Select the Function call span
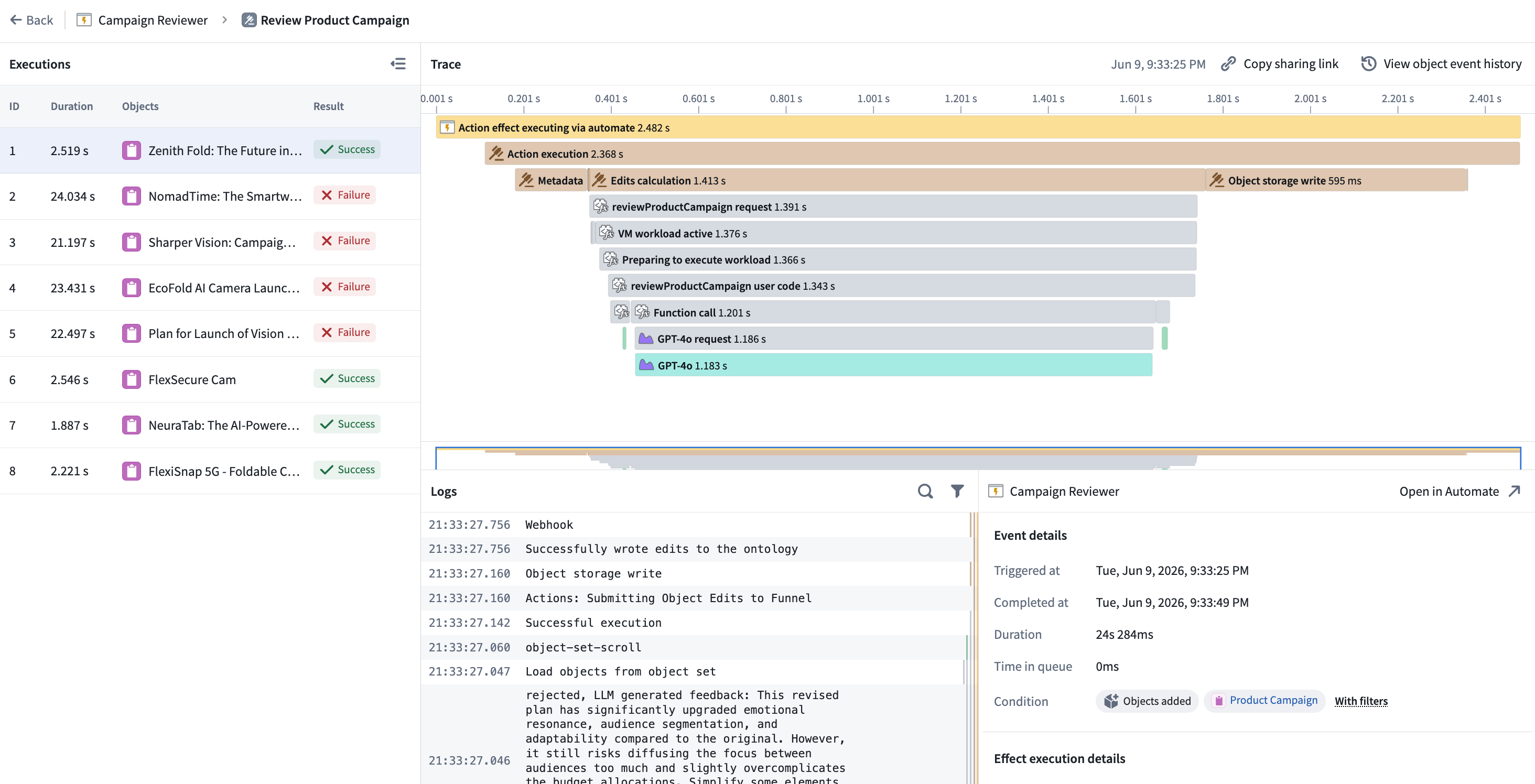The height and width of the screenshot is (784, 1535). point(894,313)
